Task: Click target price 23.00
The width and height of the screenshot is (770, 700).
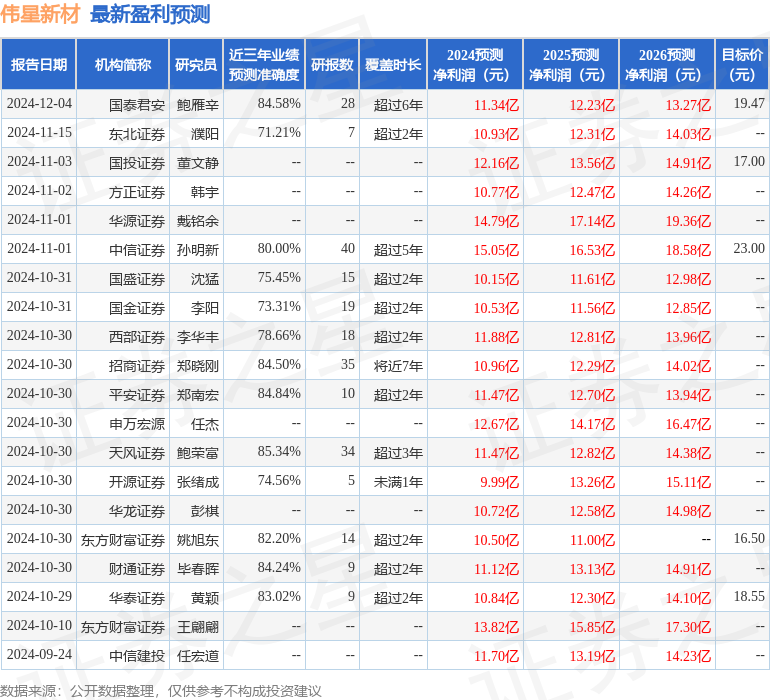Action: 749,248
